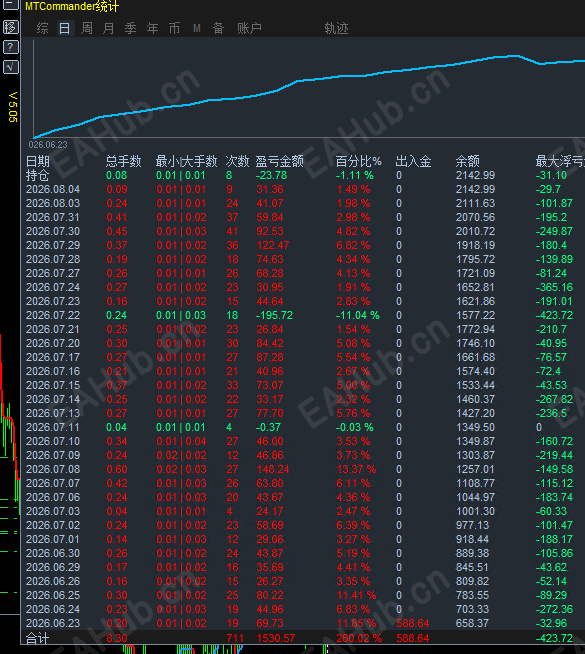Click the 出入金 column header
The width and height of the screenshot is (585, 654).
(x=413, y=161)
